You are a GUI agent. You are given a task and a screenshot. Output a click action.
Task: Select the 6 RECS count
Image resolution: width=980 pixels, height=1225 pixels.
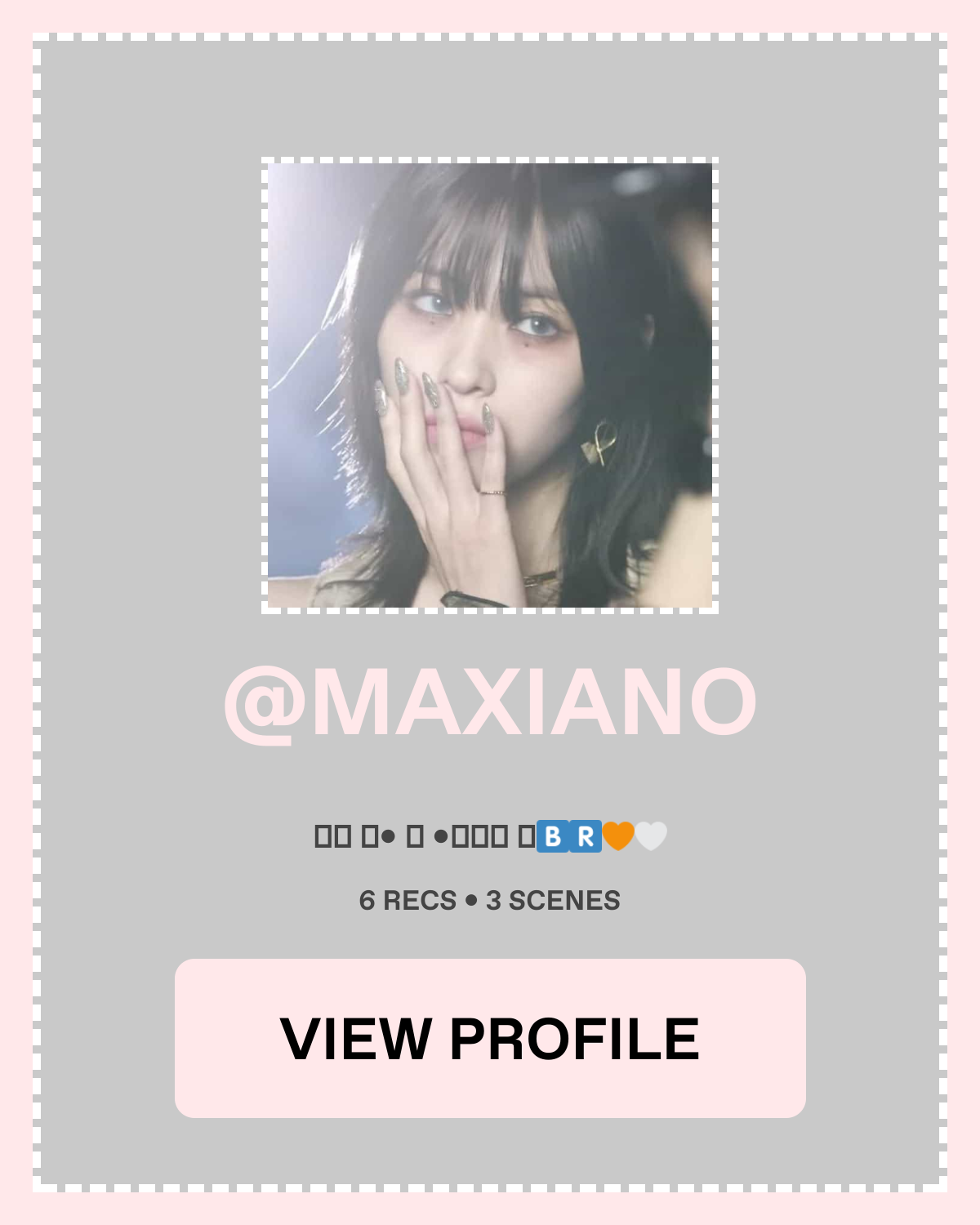click(x=408, y=900)
